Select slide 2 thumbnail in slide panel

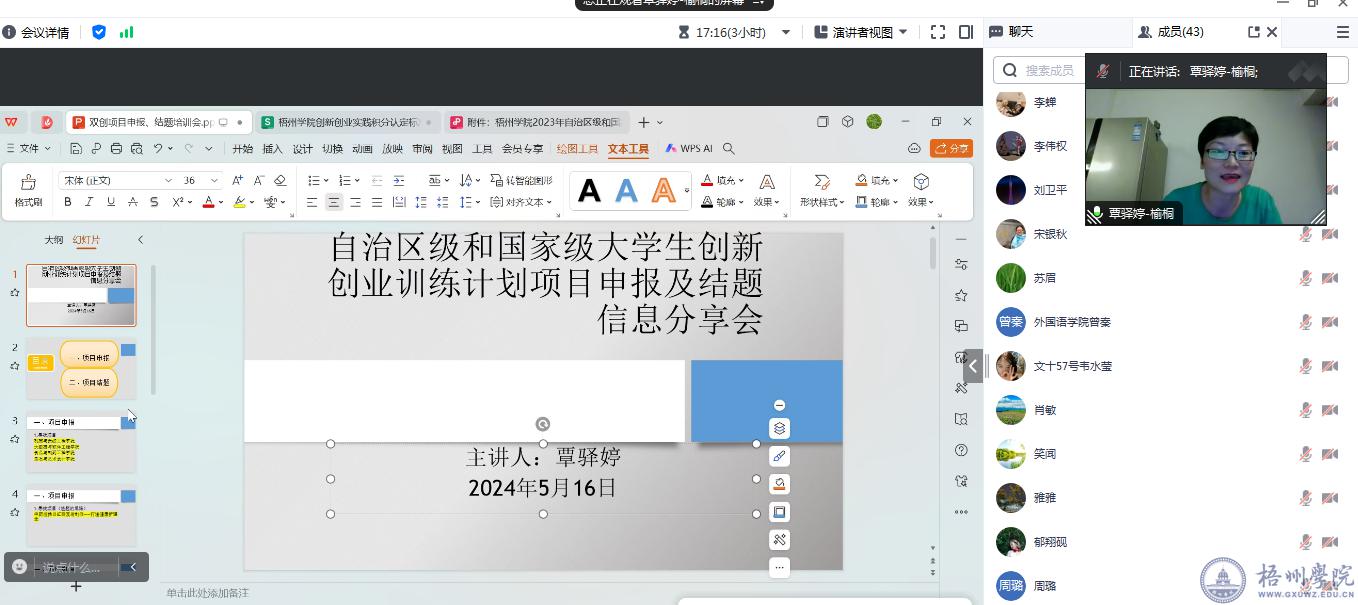81,368
